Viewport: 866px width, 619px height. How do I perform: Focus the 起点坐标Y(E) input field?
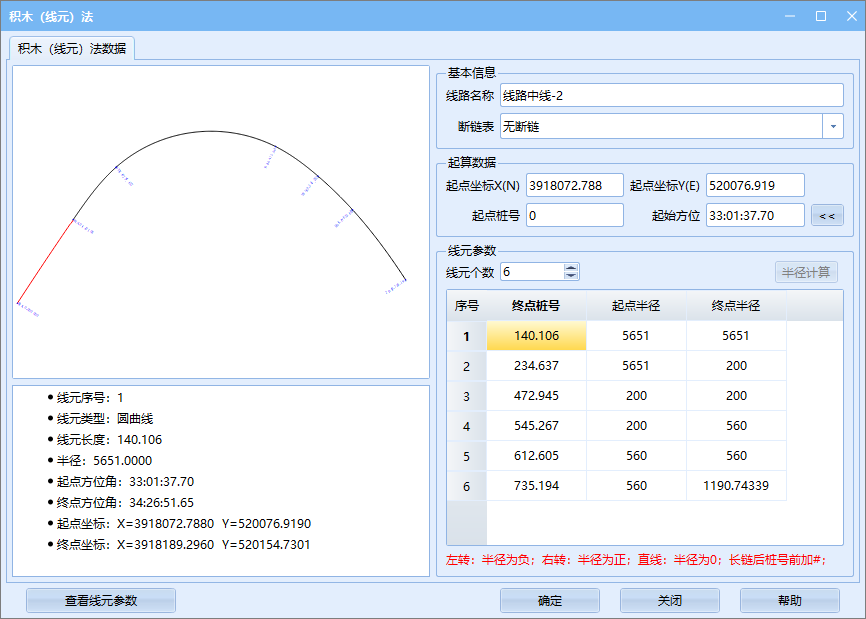pos(754,185)
